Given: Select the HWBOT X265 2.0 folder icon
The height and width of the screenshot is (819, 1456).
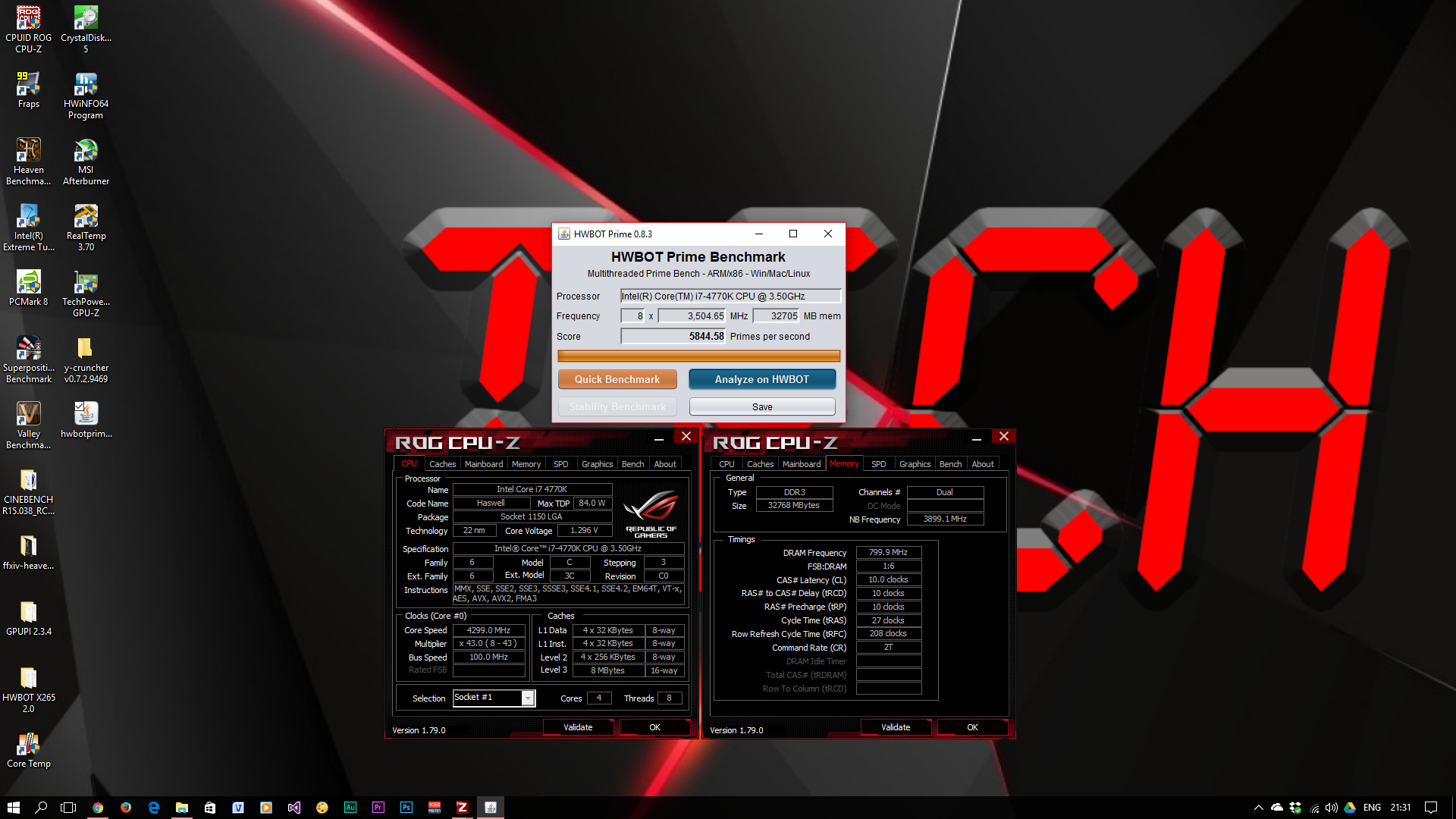Looking at the screenshot, I should (x=29, y=690).
